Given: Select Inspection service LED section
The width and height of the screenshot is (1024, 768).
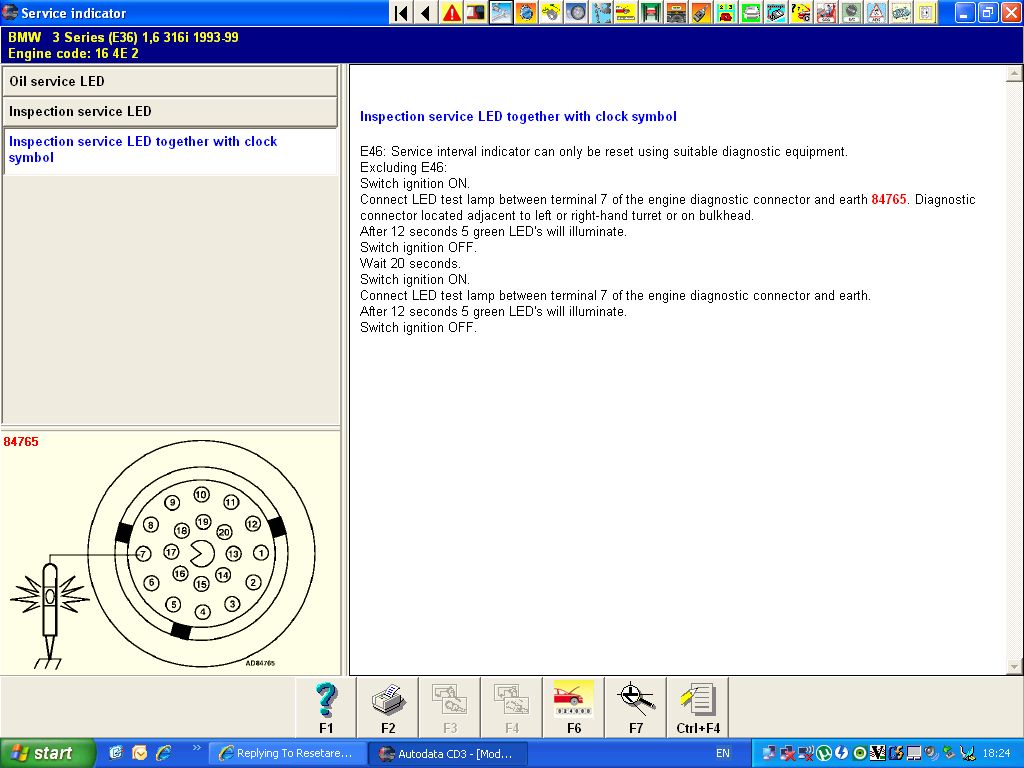Looking at the screenshot, I should [170, 111].
